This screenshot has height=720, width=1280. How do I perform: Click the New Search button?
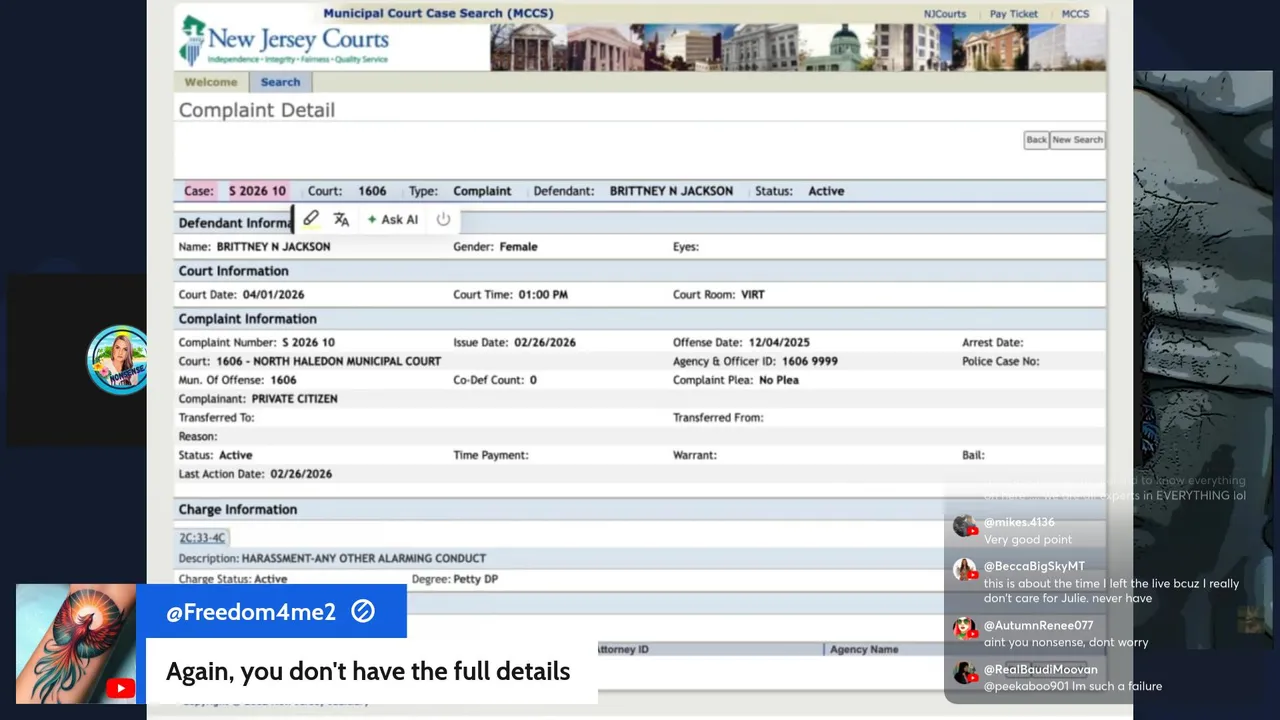[1077, 140]
